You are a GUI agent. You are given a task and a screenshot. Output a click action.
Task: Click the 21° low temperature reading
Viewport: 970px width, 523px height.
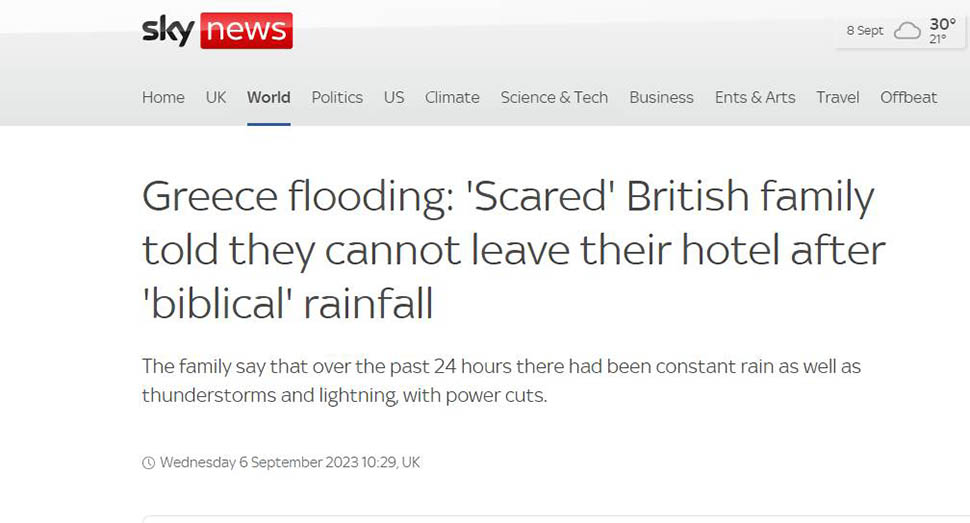[938, 40]
